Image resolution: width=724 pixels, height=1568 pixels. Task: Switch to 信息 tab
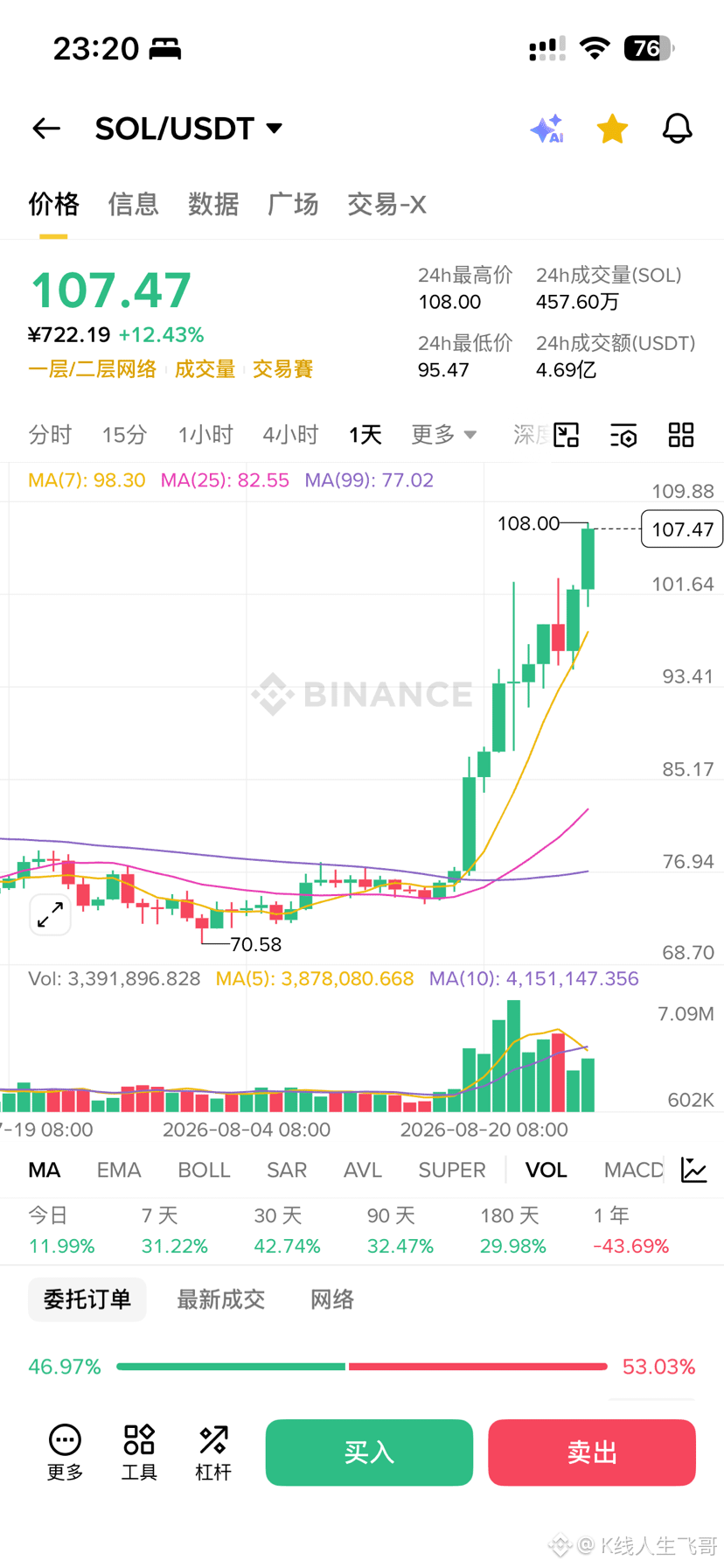(x=133, y=205)
